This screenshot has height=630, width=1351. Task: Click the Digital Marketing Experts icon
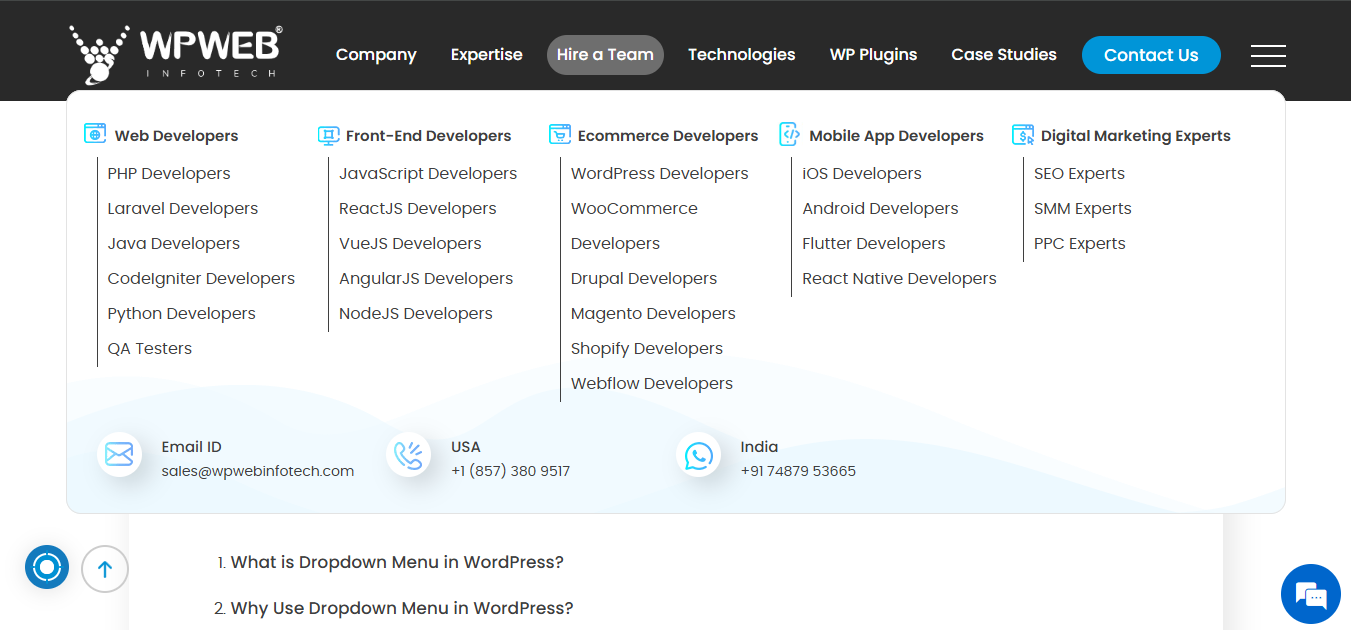point(1023,135)
